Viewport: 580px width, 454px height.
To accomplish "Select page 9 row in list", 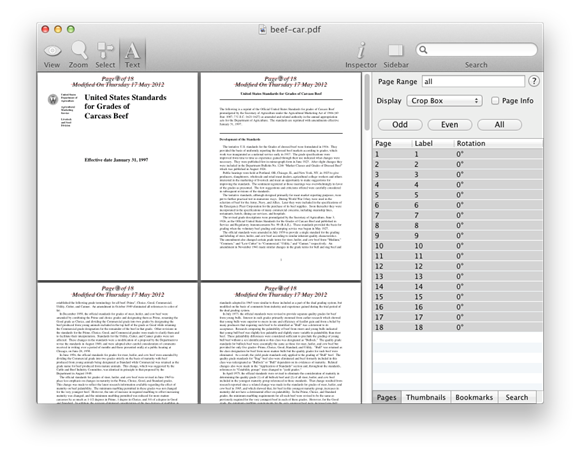I will point(458,235).
